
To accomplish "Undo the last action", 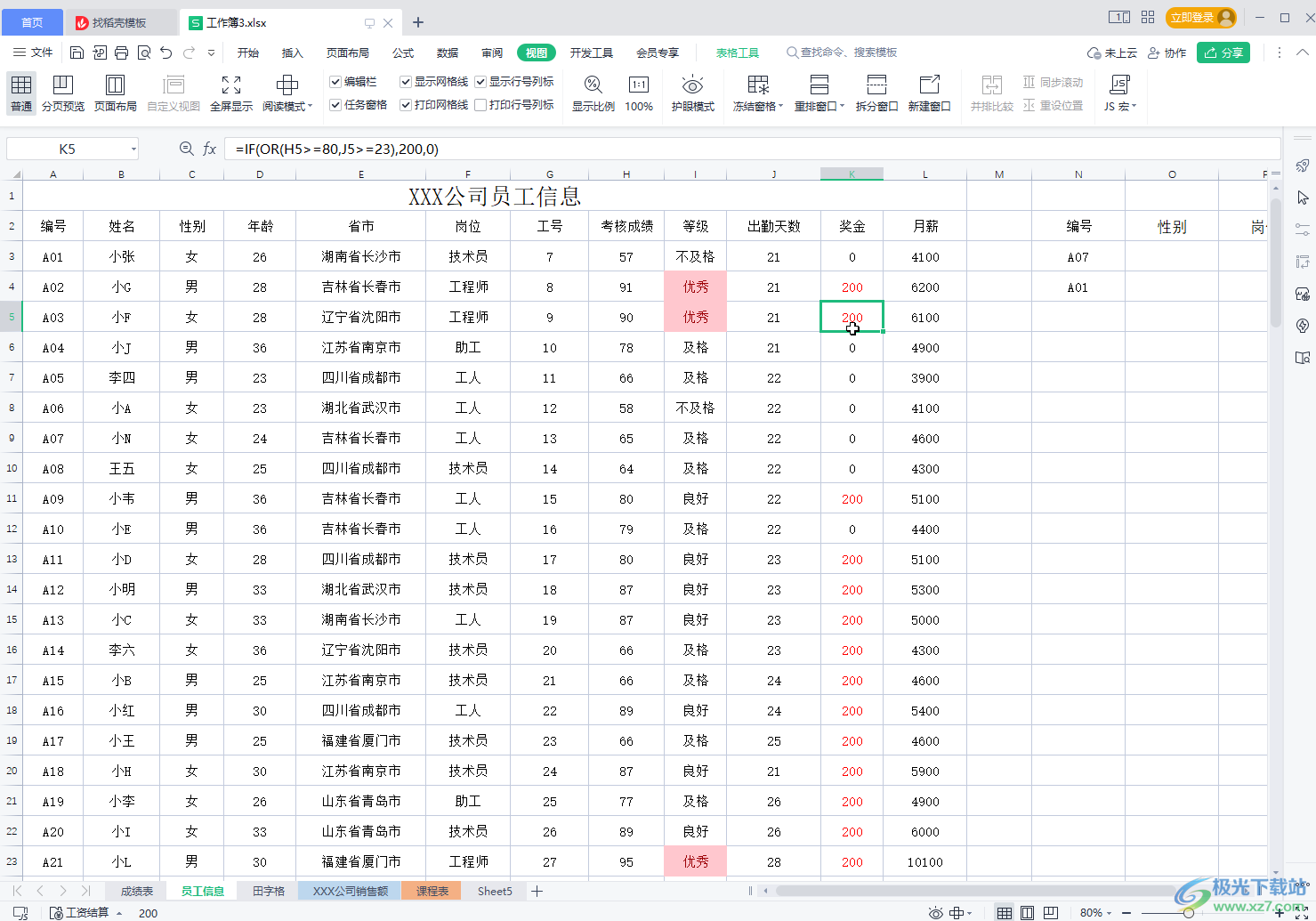I will (166, 53).
